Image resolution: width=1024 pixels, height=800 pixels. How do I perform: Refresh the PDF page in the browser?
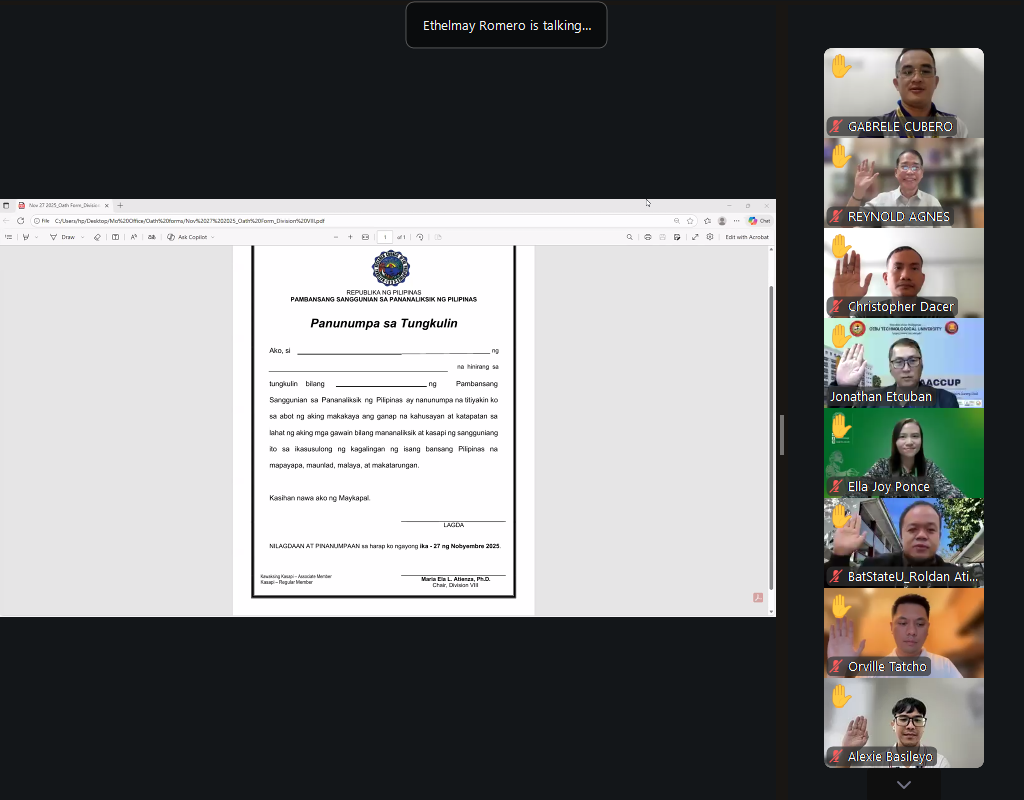pos(20,221)
